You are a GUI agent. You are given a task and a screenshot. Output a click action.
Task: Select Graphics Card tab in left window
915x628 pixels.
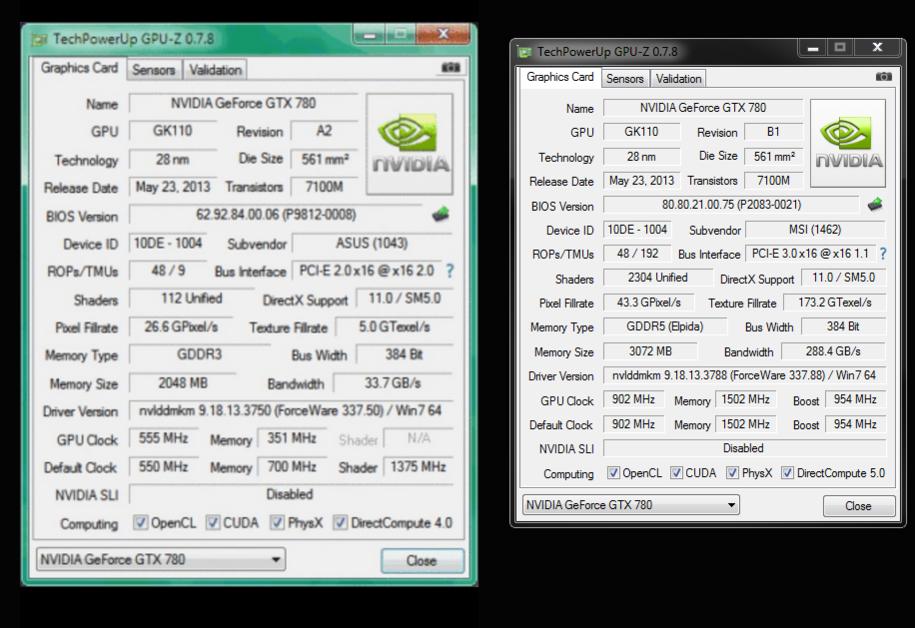pos(79,68)
